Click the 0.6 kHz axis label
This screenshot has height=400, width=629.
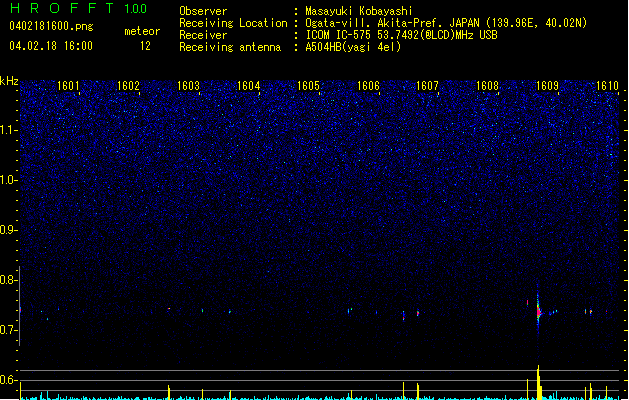click(x=9, y=380)
